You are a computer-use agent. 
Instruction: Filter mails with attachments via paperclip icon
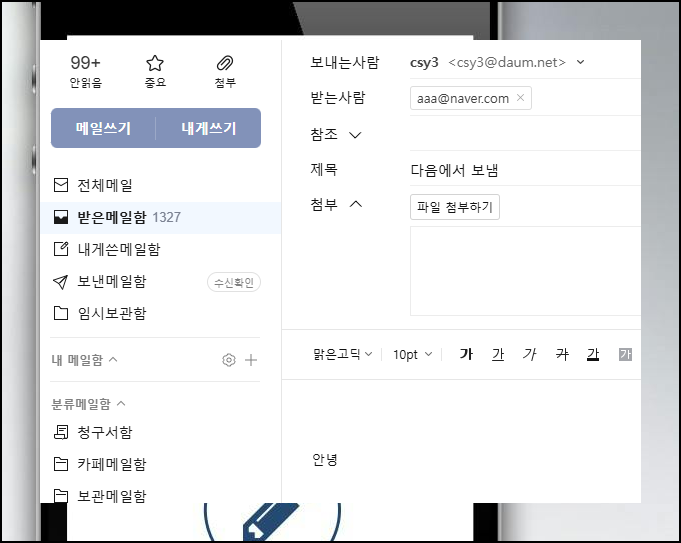pos(225,71)
